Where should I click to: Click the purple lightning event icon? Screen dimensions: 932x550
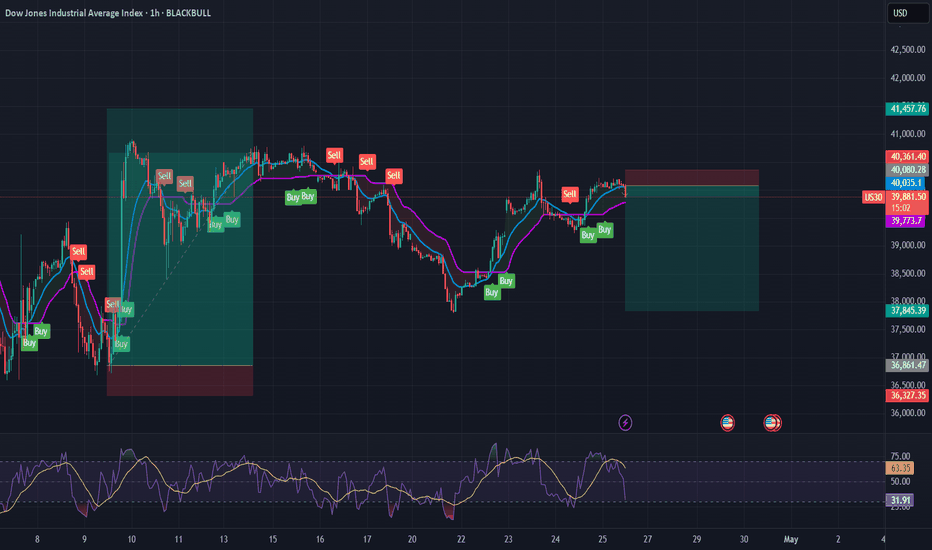[625, 423]
